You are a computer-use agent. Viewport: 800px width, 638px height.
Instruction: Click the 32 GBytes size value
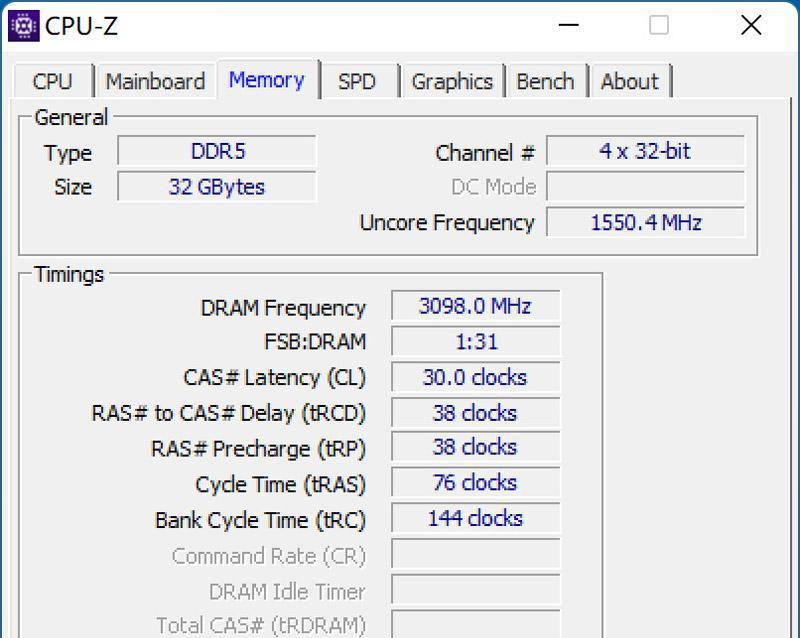click(217, 187)
